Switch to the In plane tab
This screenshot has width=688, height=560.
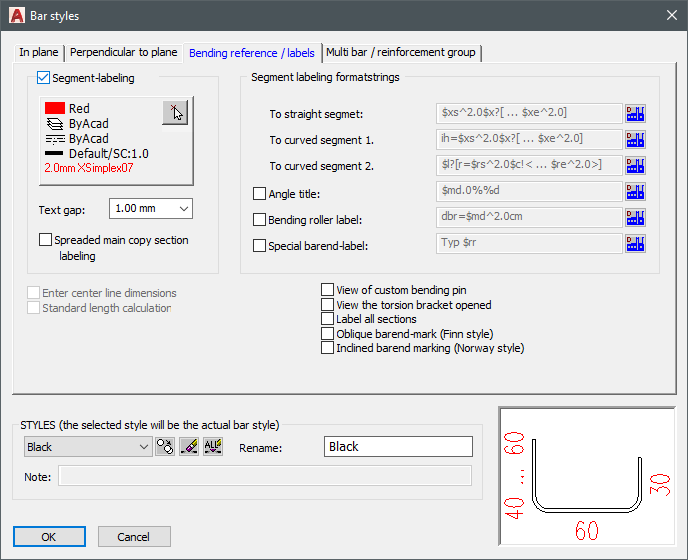[x=39, y=52]
